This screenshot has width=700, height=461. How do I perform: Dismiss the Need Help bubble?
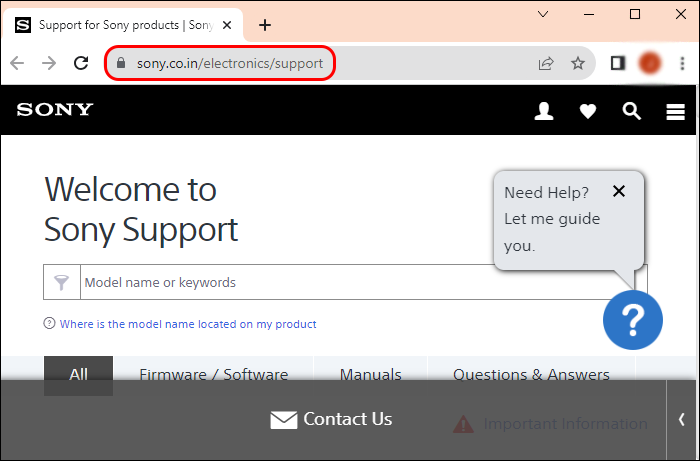[619, 191]
